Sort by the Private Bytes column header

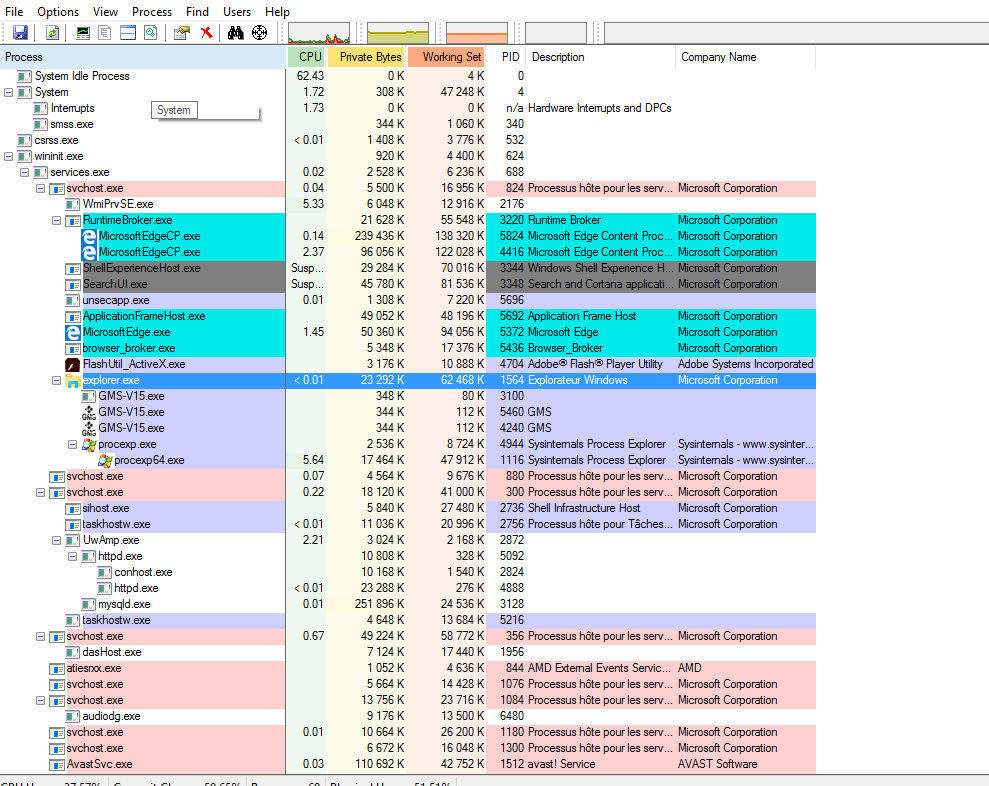coord(366,57)
